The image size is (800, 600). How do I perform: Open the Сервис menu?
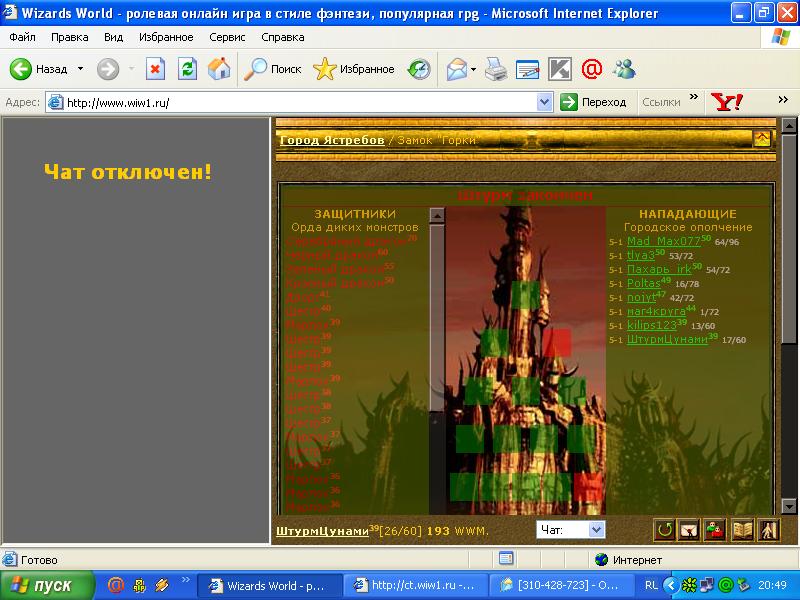(227, 37)
